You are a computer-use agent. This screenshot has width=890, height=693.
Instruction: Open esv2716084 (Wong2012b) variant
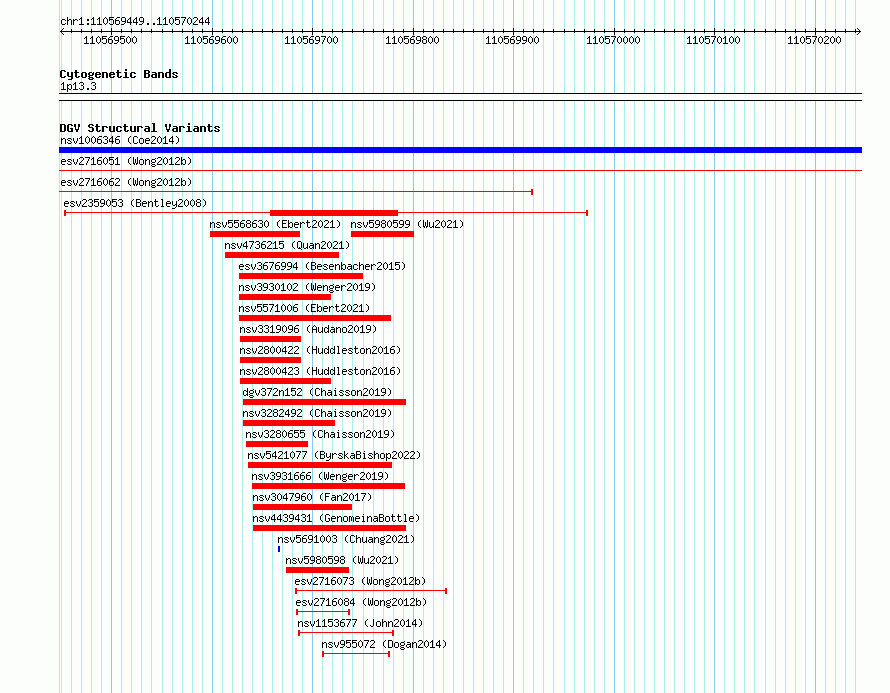coord(361,602)
